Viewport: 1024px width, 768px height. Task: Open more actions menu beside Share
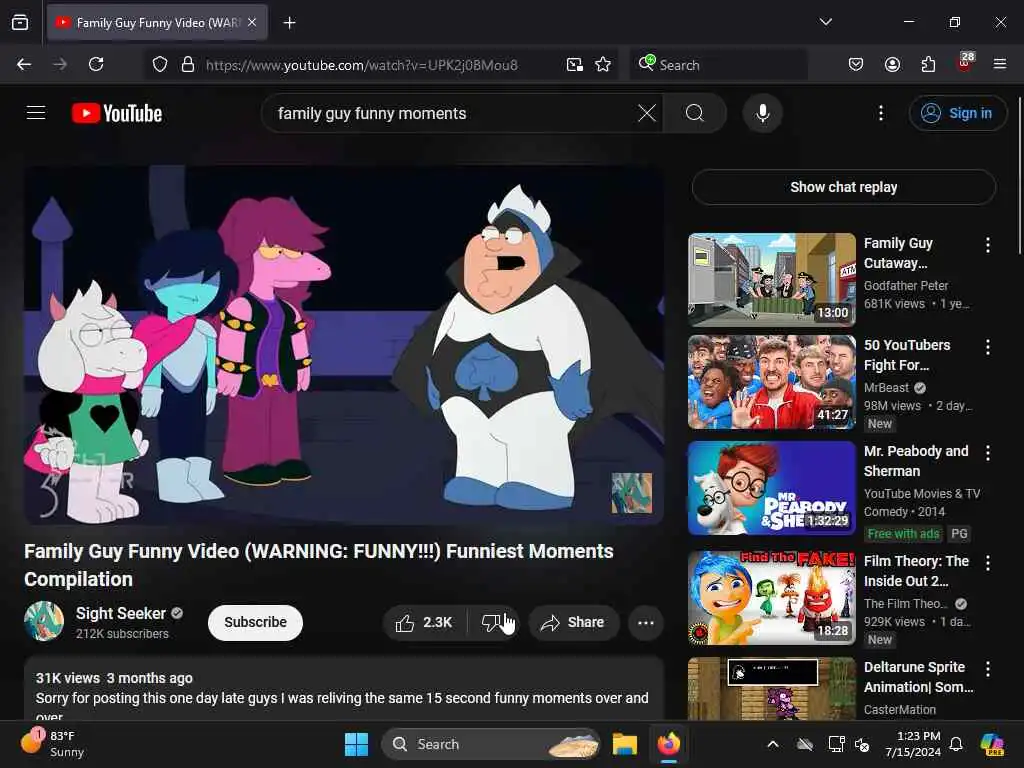646,622
